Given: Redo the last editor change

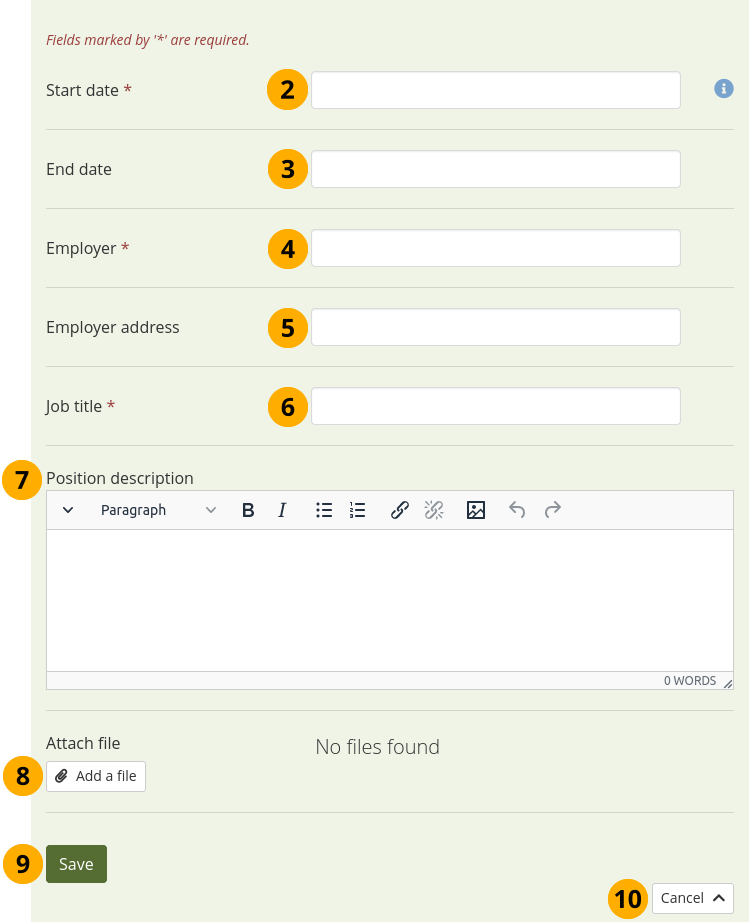Looking at the screenshot, I should (x=552, y=510).
